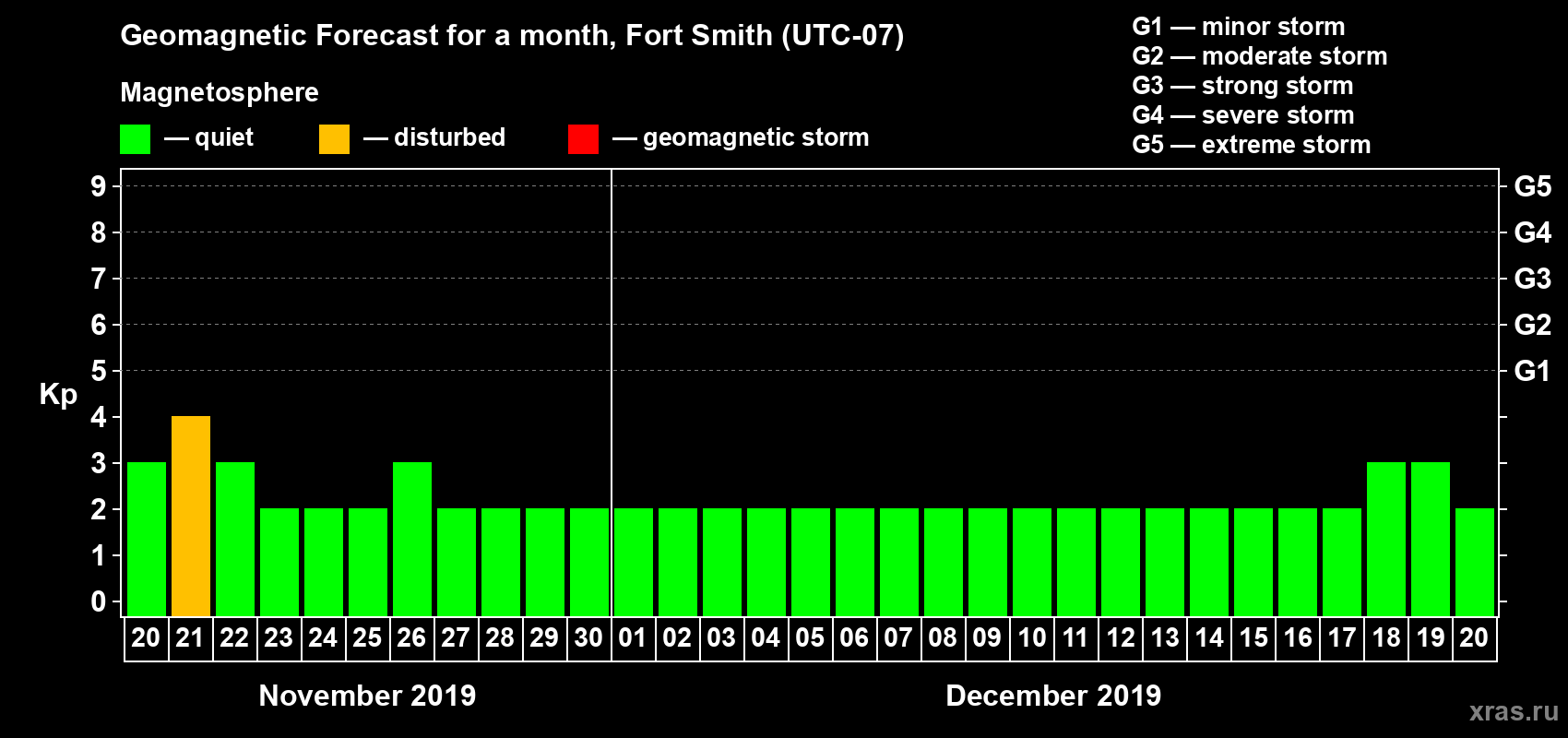Image resolution: width=1568 pixels, height=738 pixels.
Task: Select date label 19 in December
Action: (x=1430, y=638)
